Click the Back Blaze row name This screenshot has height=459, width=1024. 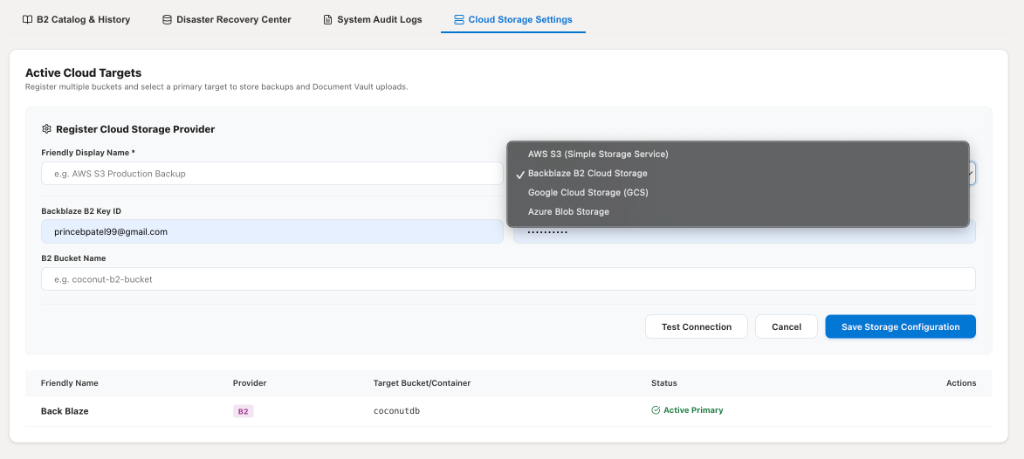(65, 411)
